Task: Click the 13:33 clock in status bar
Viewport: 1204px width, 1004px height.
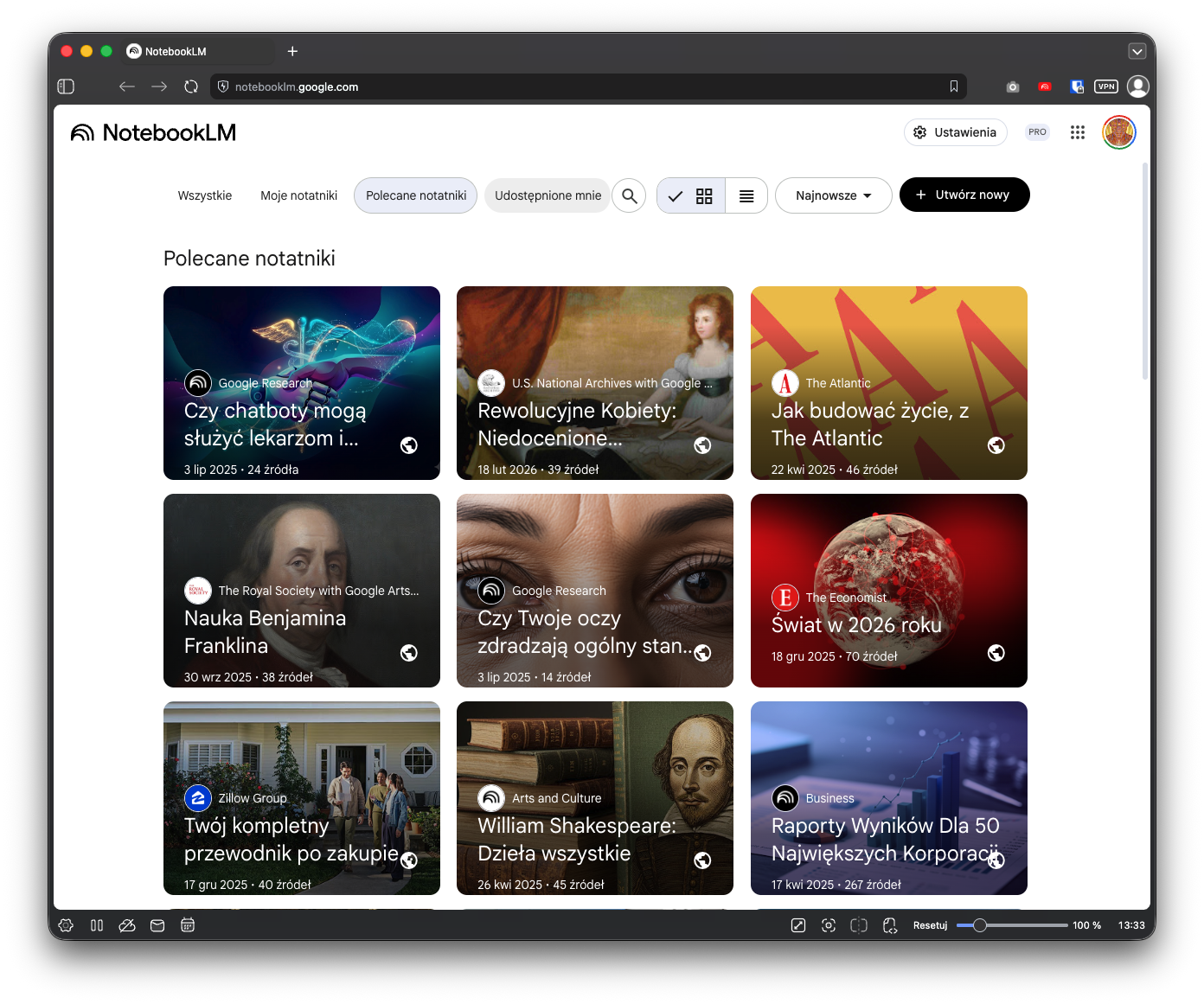Action: [x=1131, y=925]
